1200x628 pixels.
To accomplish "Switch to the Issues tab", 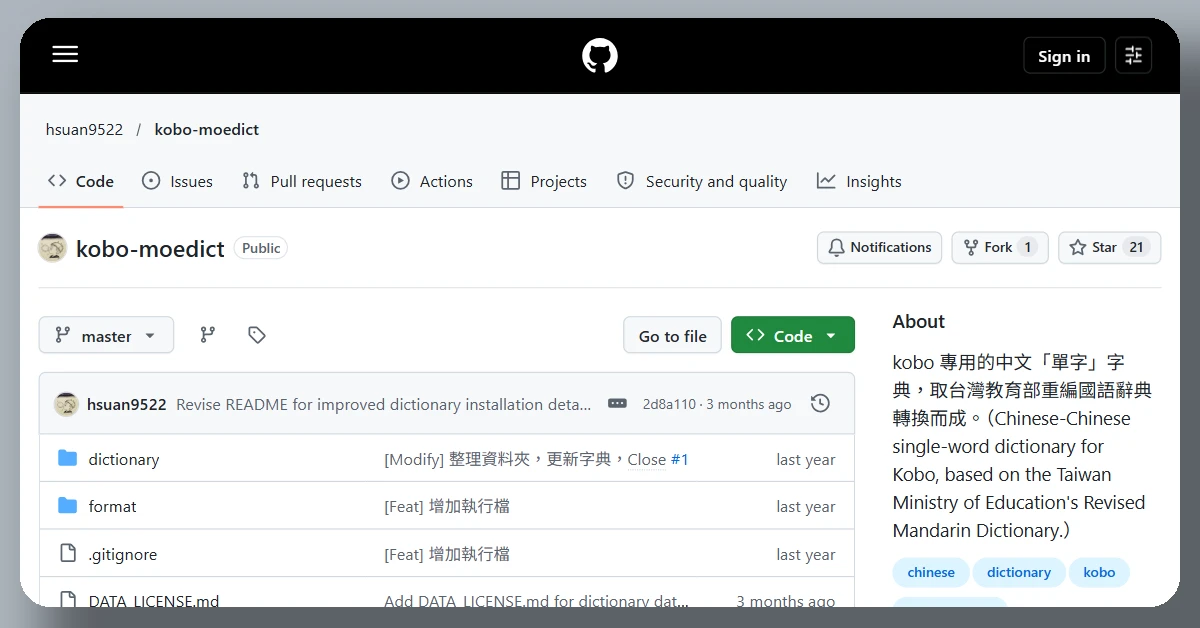I will click(177, 181).
